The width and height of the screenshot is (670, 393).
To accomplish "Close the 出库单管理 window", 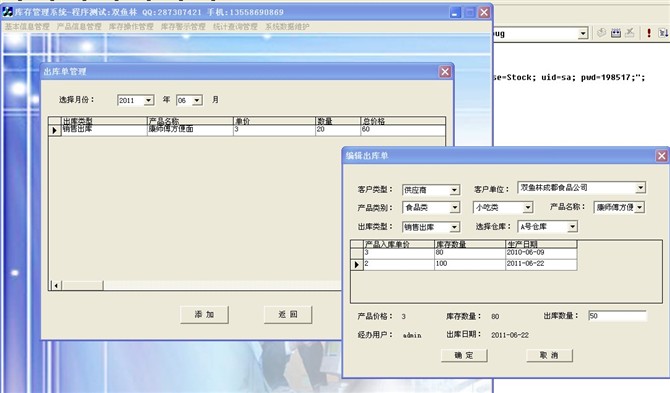I will coord(445,72).
